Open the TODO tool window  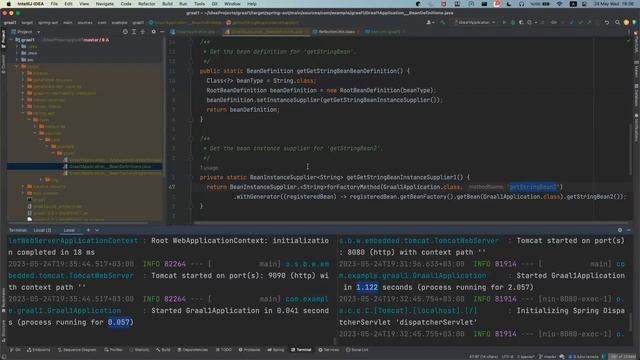[x=224, y=350]
